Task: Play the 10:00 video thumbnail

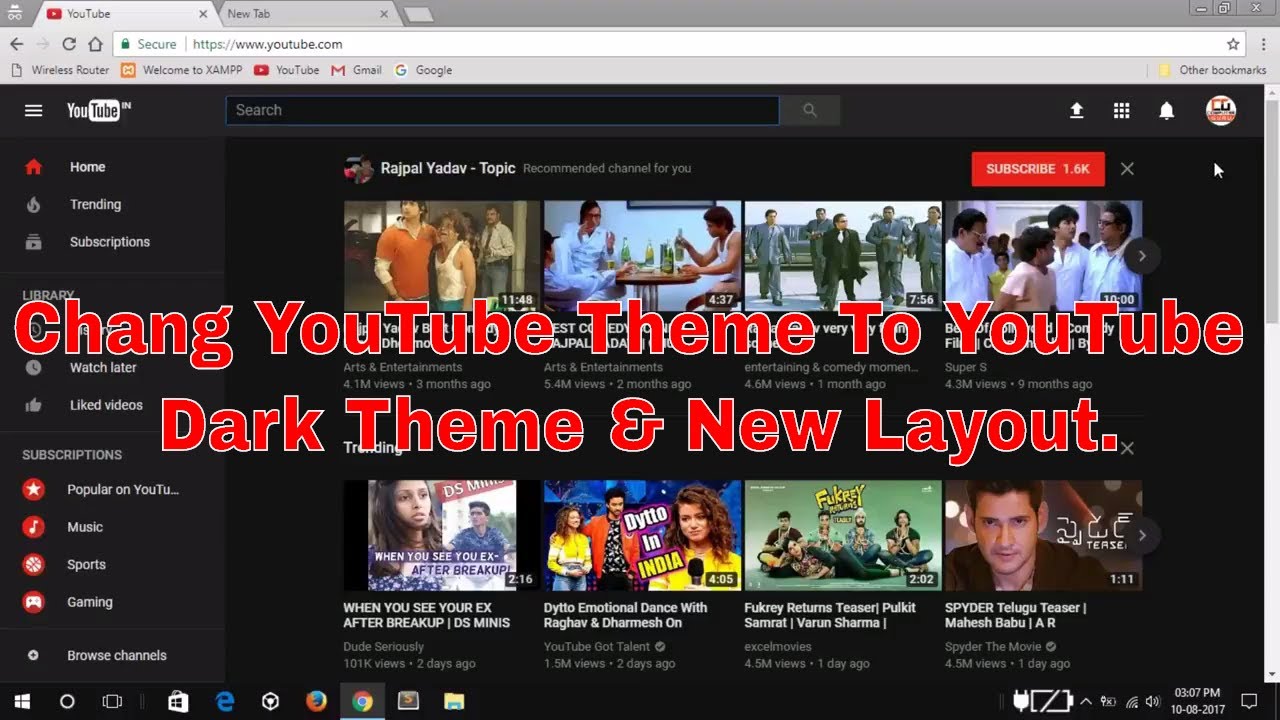Action: click(1043, 256)
